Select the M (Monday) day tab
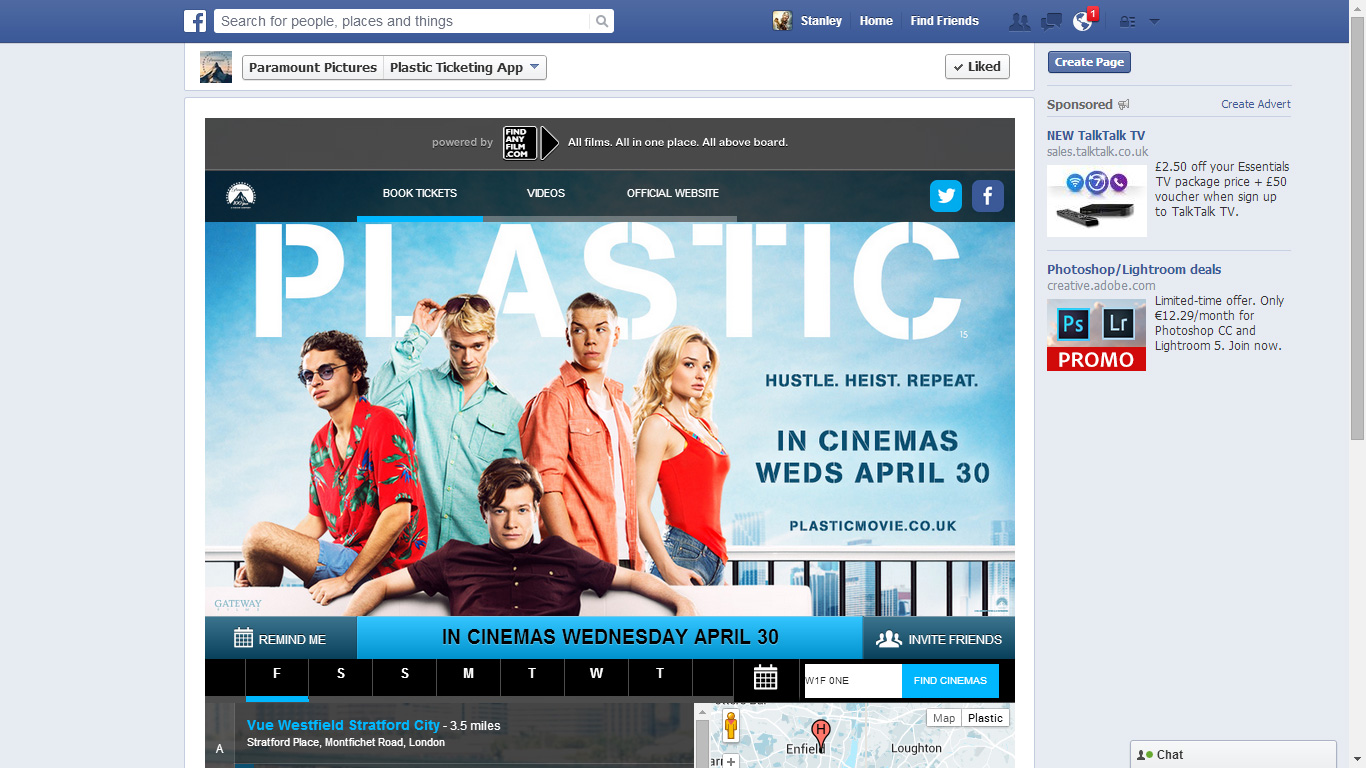The width and height of the screenshot is (1366, 768). point(468,676)
